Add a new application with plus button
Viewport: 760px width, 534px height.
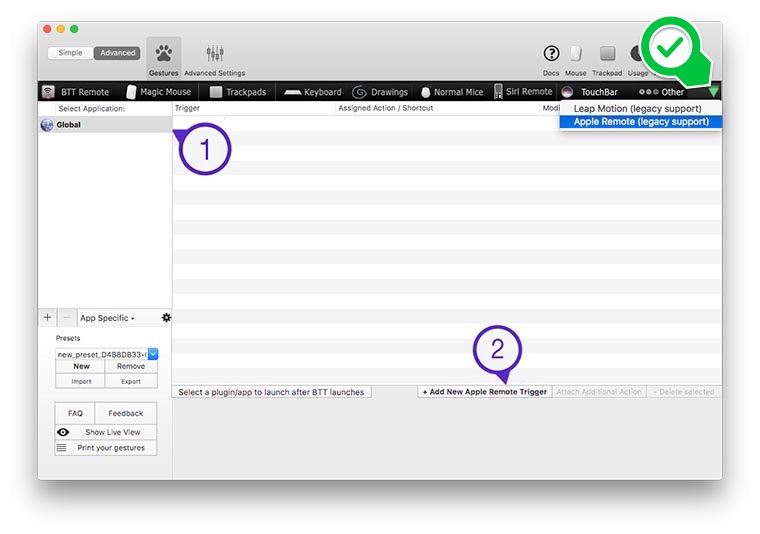[x=48, y=317]
